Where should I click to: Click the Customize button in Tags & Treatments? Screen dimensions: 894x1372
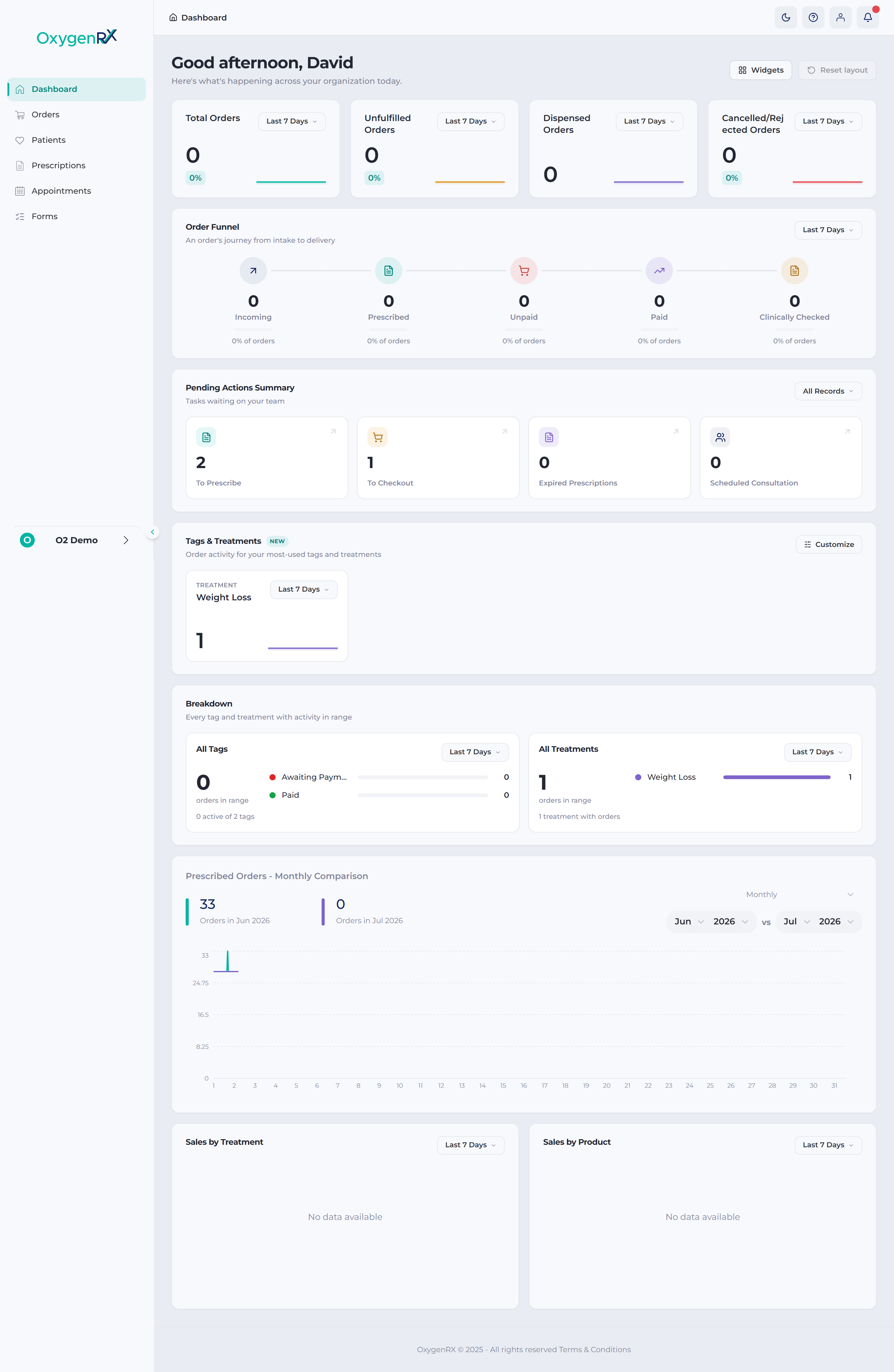828,544
